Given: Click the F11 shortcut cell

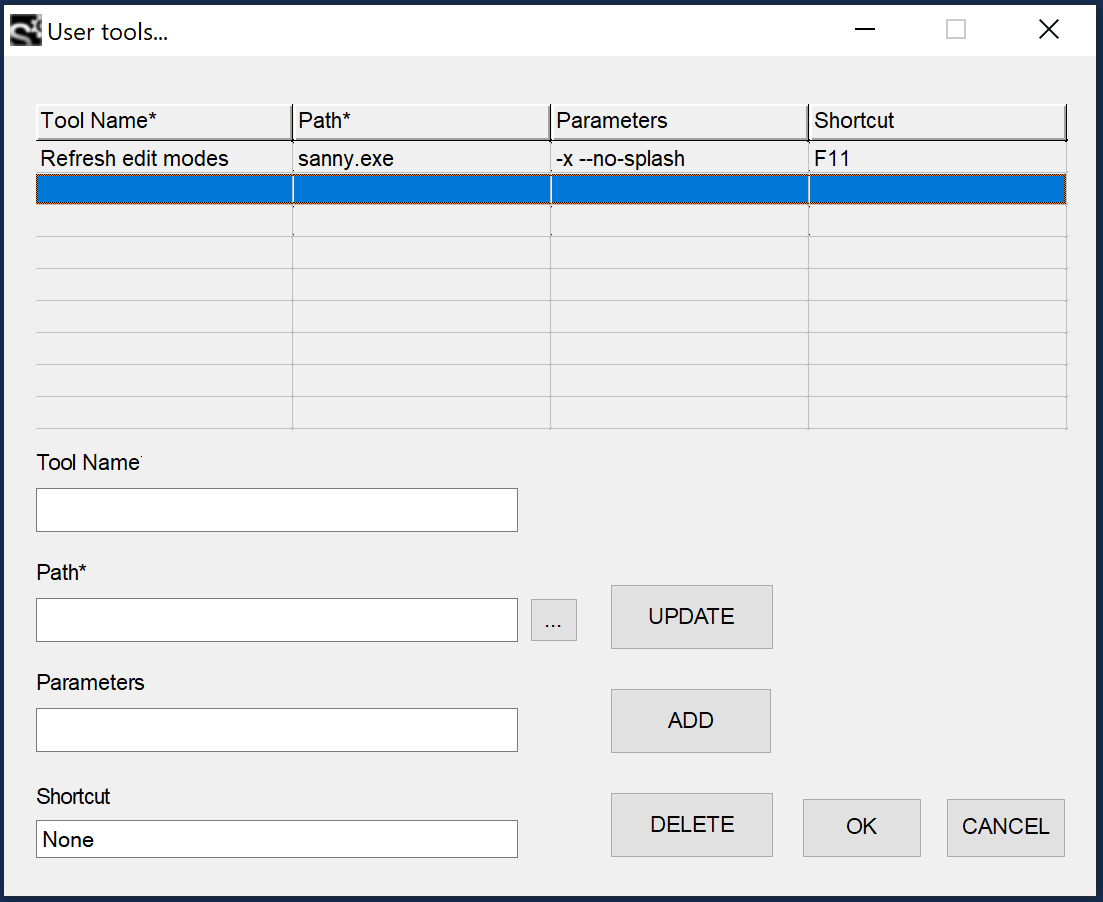Looking at the screenshot, I should click(832, 159).
